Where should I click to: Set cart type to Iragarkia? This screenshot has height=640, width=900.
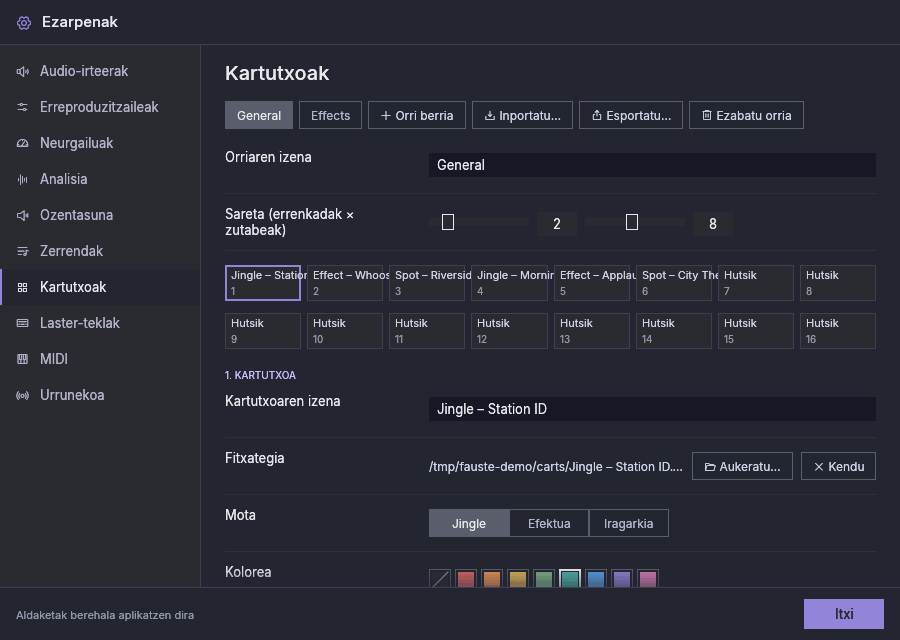click(629, 523)
